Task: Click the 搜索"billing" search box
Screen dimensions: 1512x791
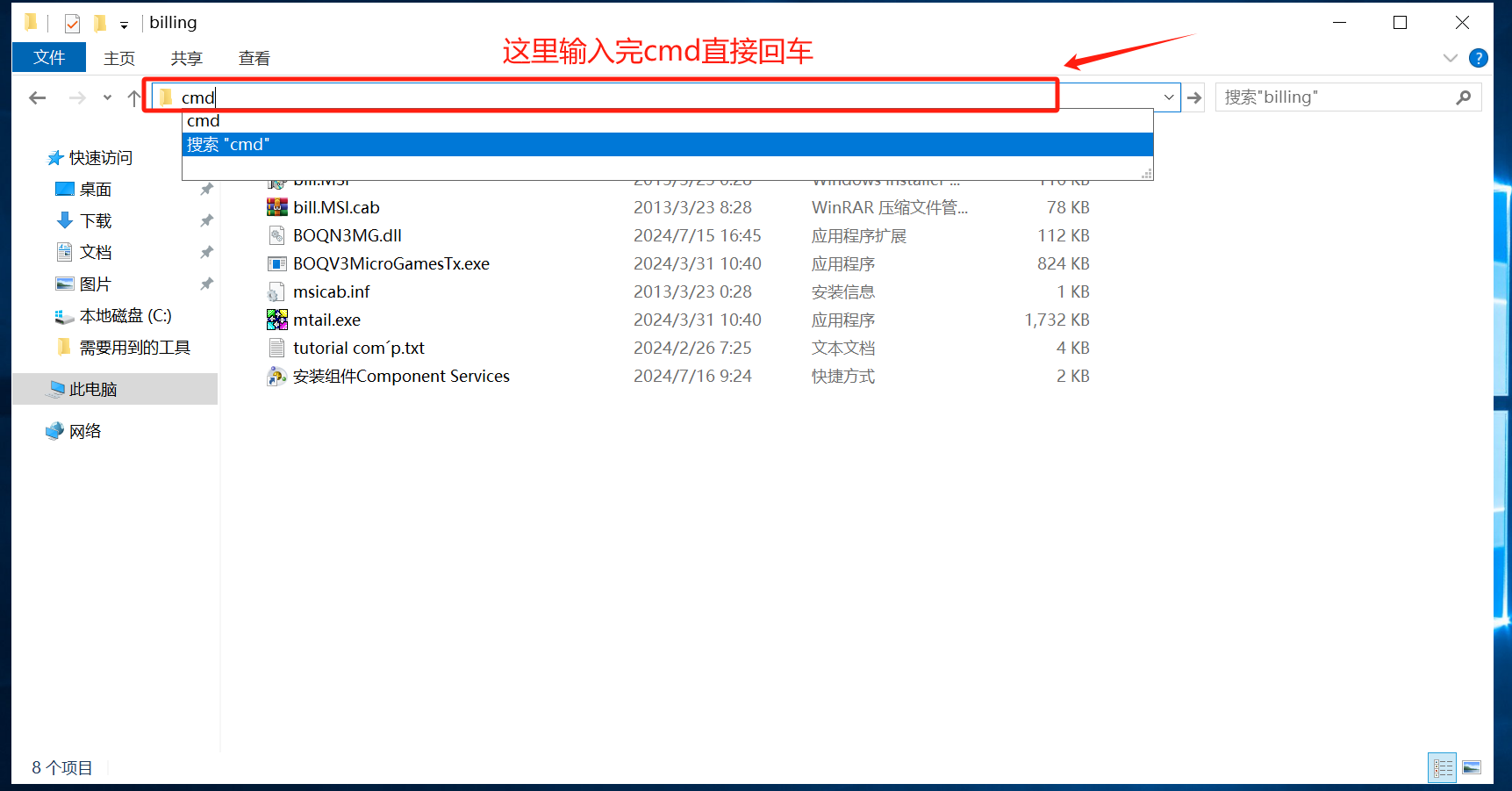Action: click(1334, 97)
